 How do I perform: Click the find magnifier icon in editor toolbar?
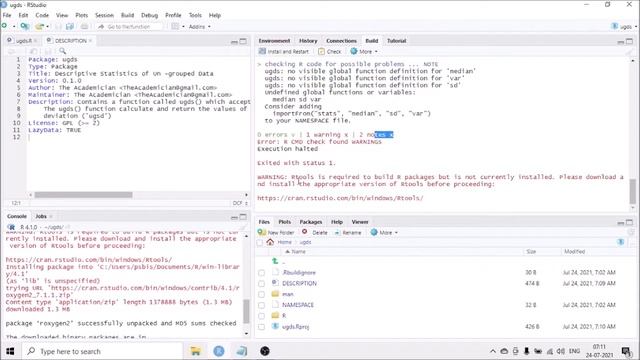tap(62, 51)
